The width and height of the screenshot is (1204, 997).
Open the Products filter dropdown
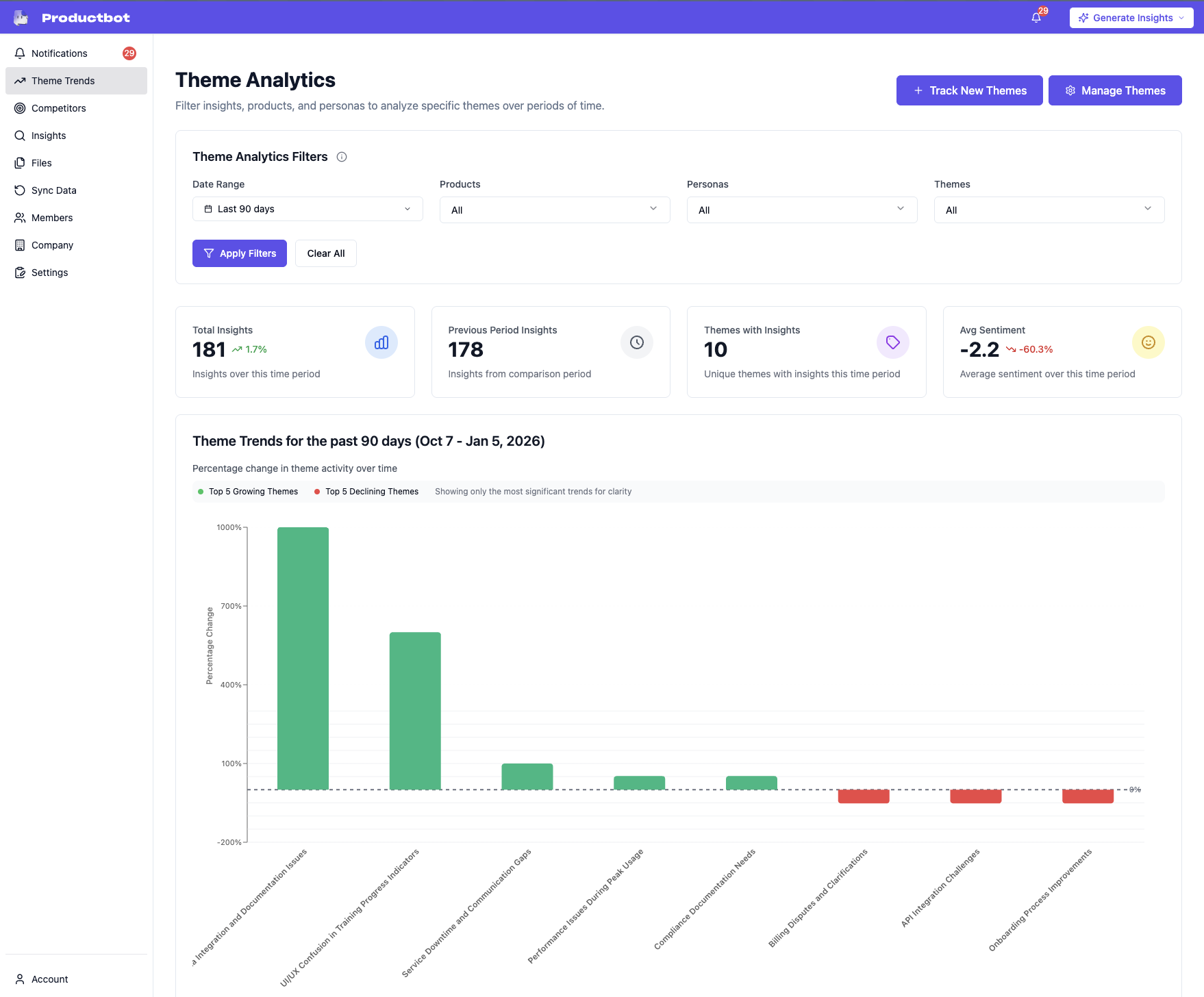pyautogui.click(x=555, y=210)
